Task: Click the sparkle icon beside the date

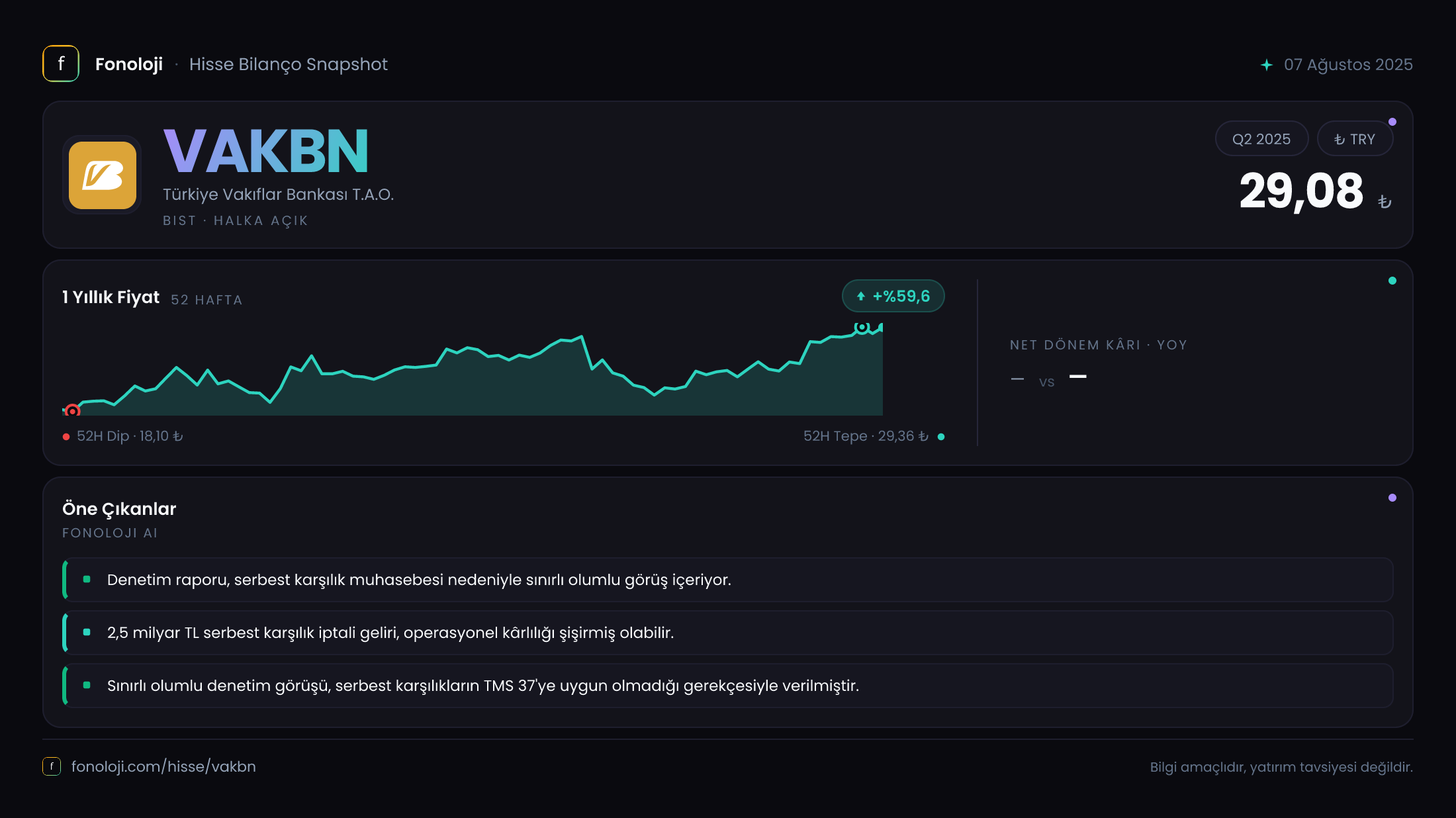Action: pos(1267,65)
